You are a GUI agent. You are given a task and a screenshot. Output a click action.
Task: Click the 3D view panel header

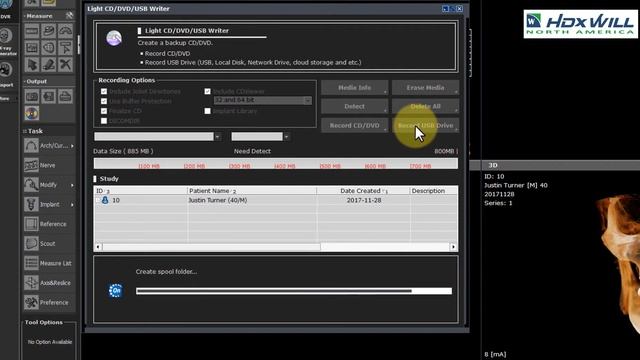click(x=560, y=165)
